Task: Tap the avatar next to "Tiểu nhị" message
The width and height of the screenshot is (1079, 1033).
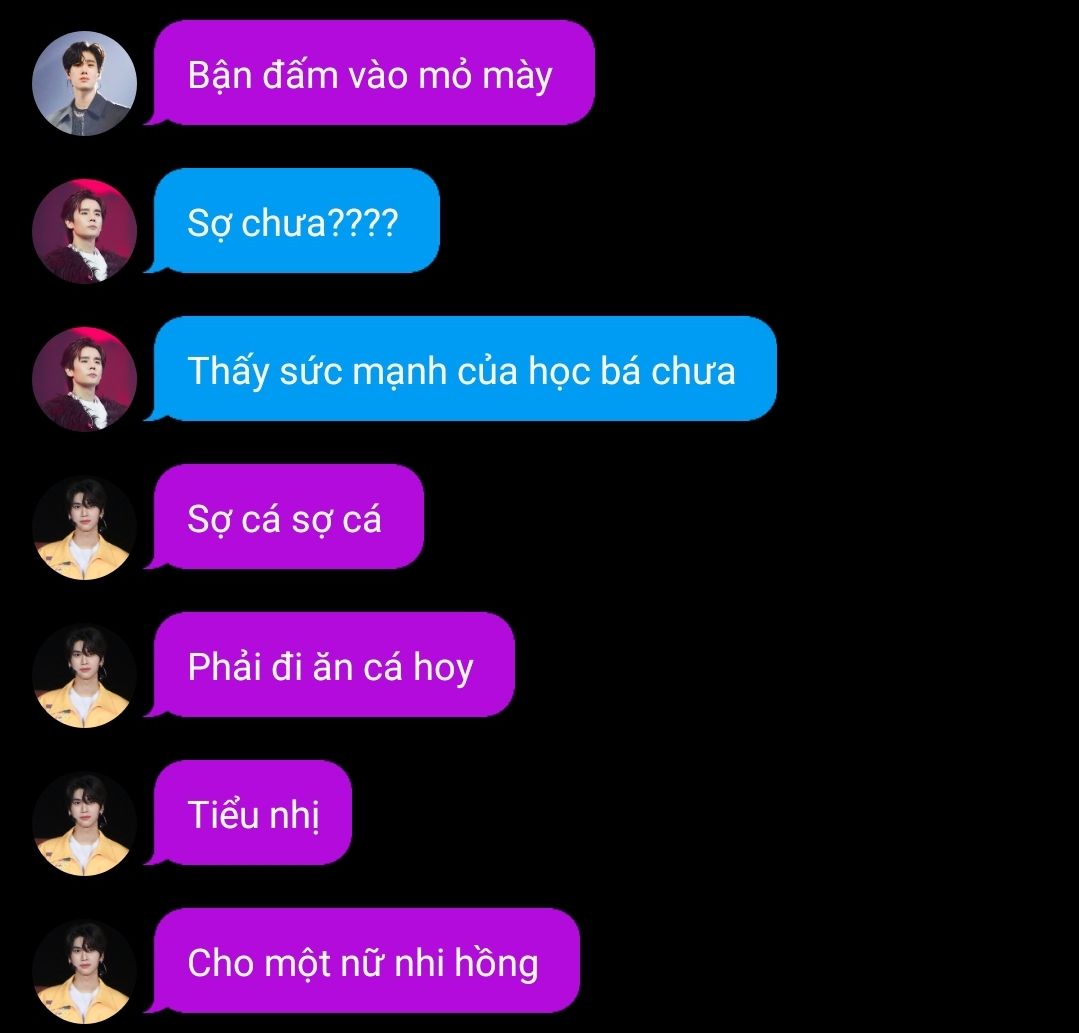Action: 84,823
